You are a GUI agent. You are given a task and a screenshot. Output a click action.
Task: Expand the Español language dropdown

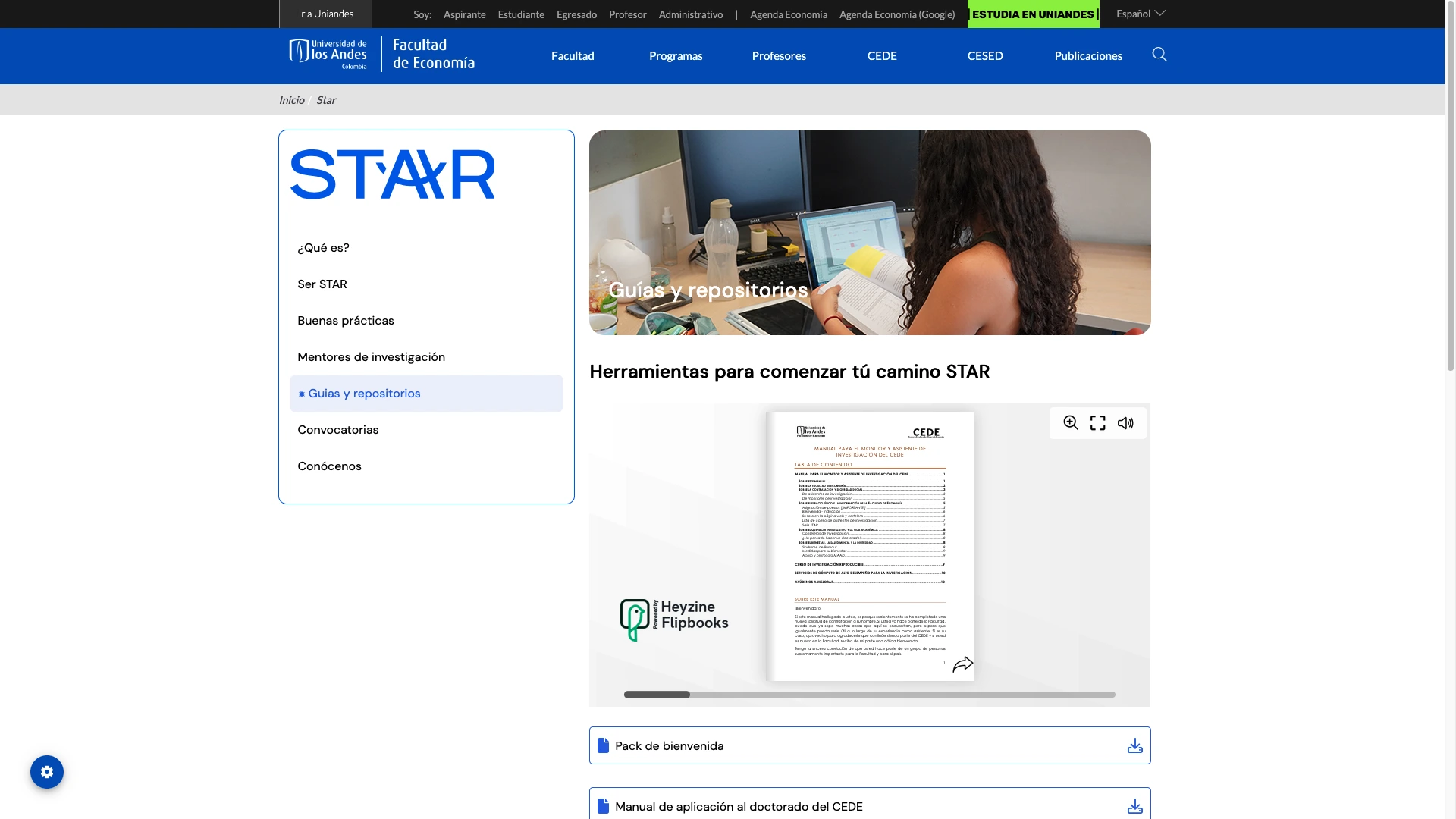[1141, 14]
